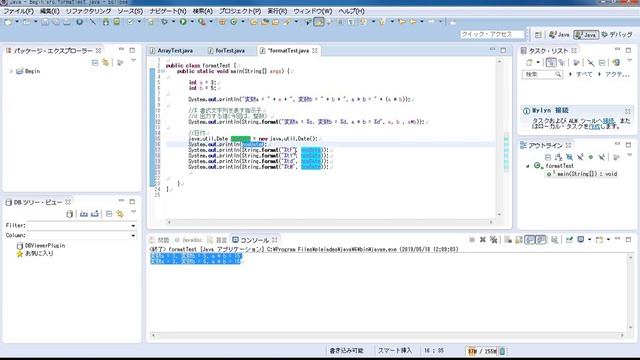The width and height of the screenshot is (640, 360).
Task: Toggle Categorized presentation in Task List
Action: (x=551, y=62)
